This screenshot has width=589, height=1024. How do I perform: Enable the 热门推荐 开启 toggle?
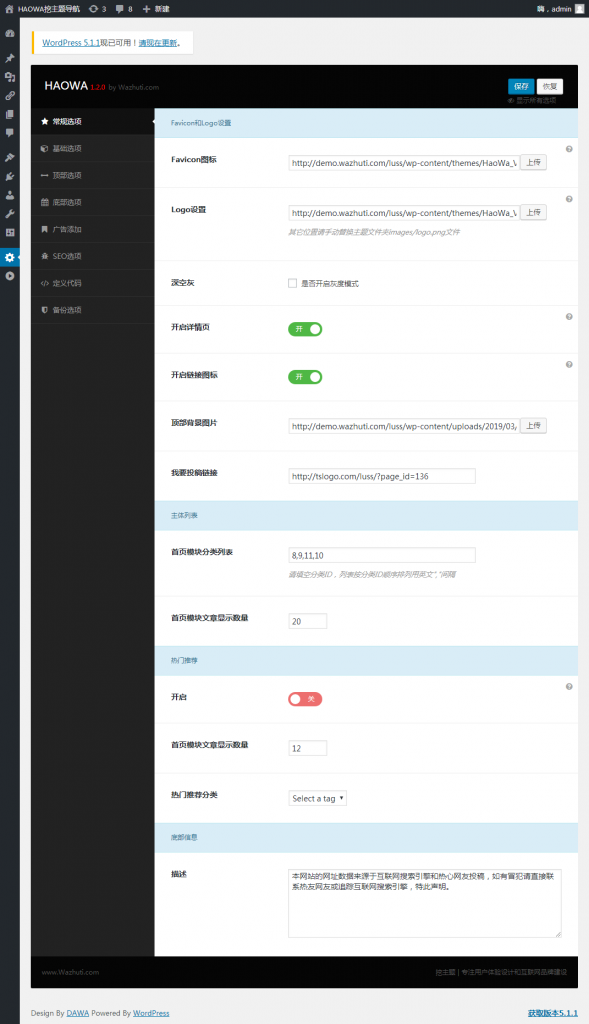305,699
